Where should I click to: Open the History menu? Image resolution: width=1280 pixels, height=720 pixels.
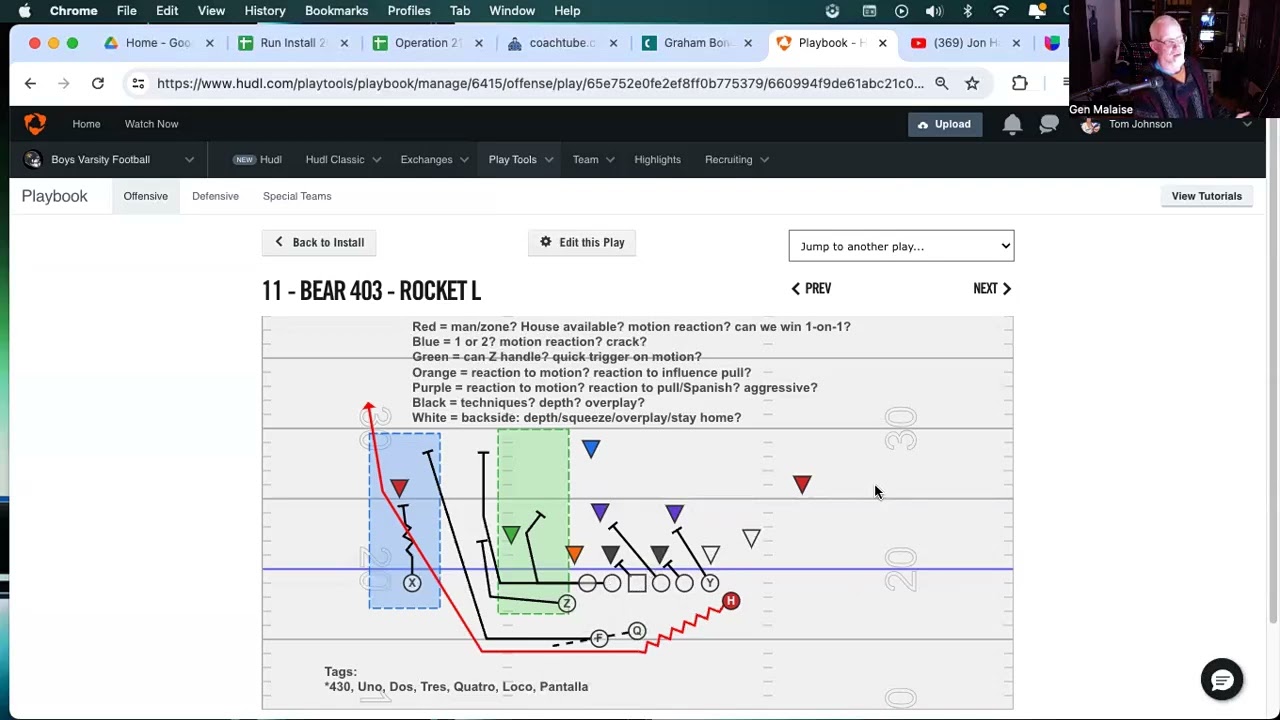[265, 11]
